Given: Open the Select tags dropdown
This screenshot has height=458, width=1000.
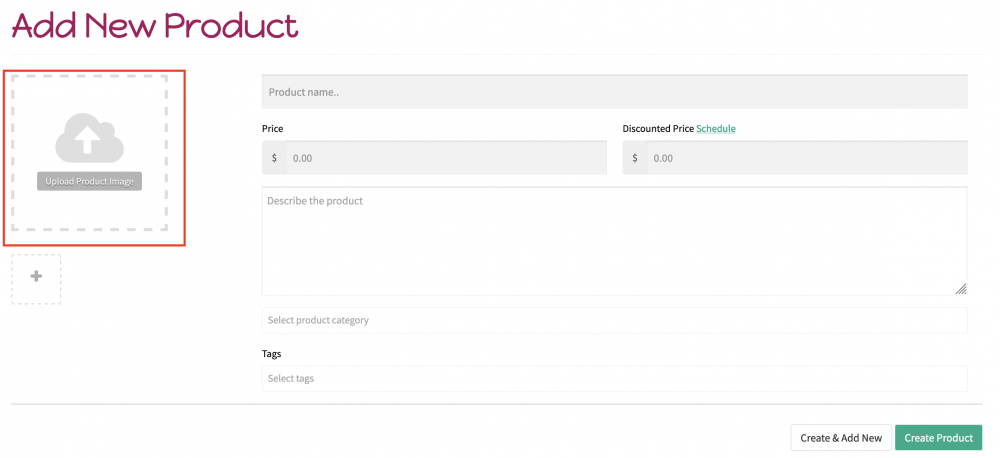Looking at the screenshot, I should pyautogui.click(x=615, y=378).
